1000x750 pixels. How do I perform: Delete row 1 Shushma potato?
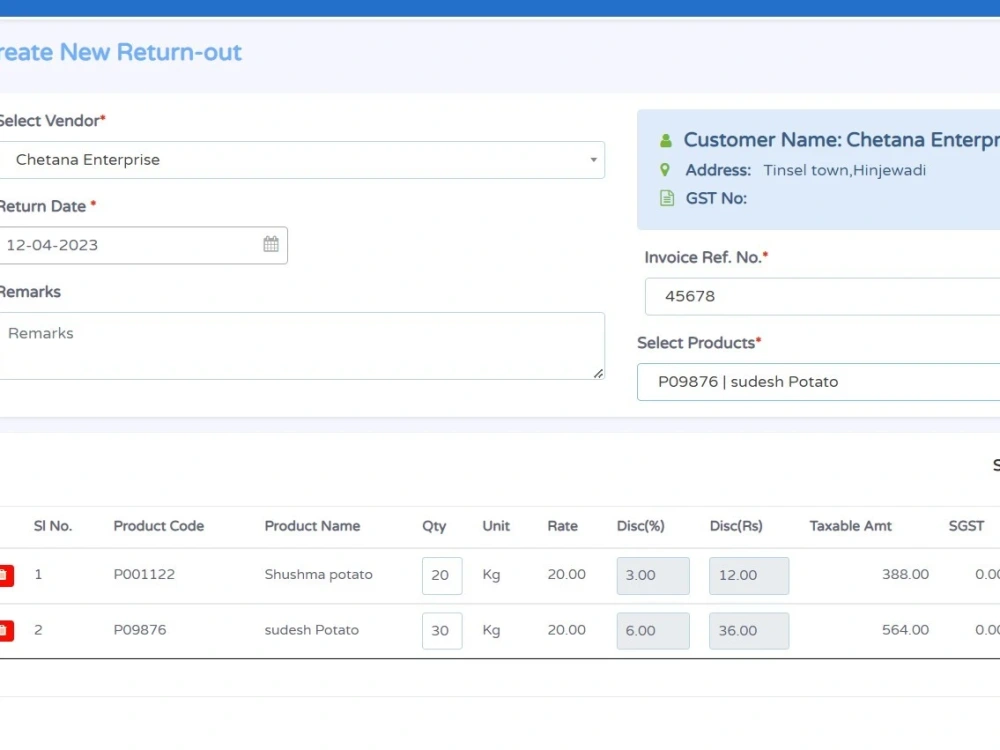6,575
